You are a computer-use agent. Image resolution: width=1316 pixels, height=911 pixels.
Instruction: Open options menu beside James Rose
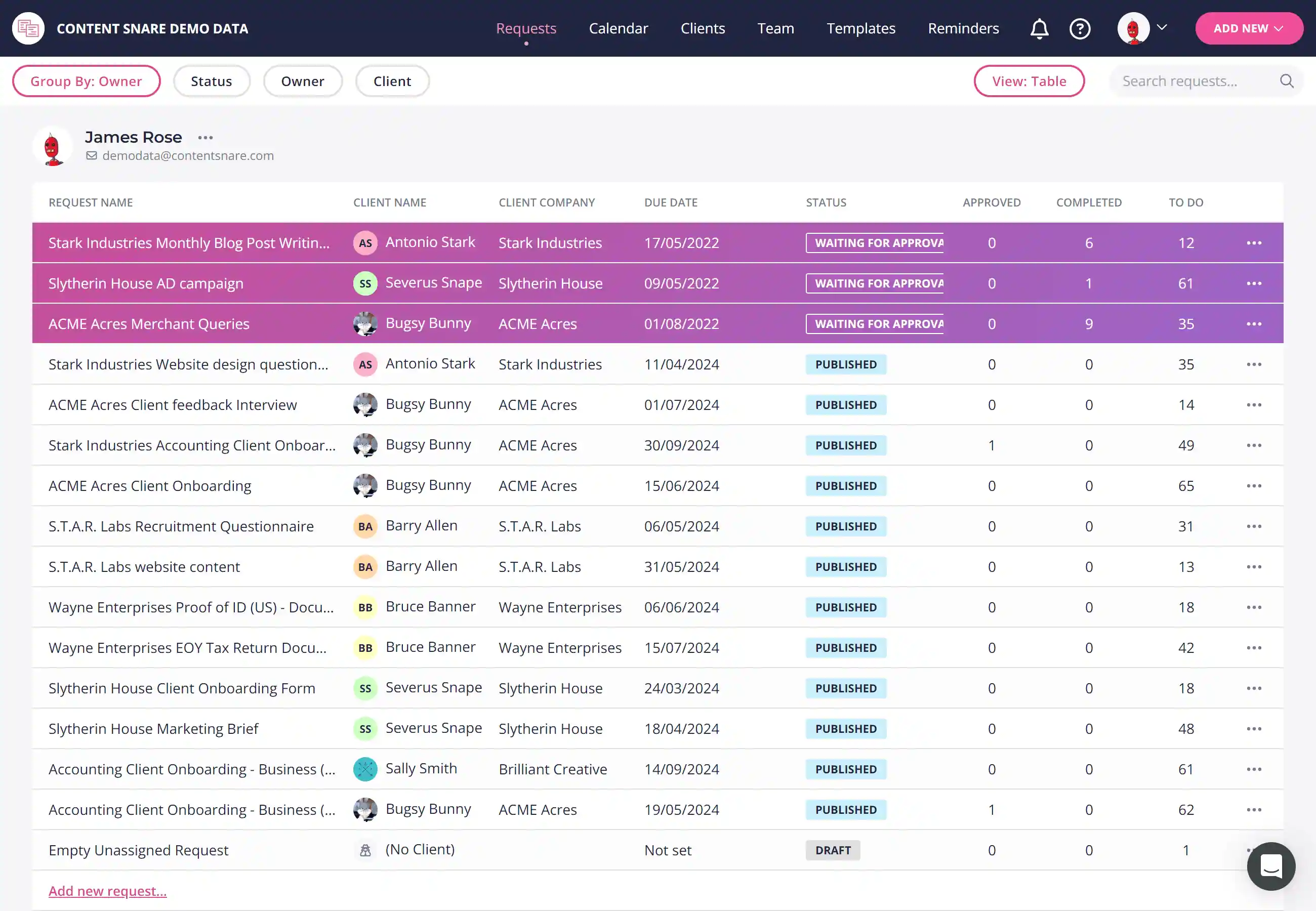205,138
